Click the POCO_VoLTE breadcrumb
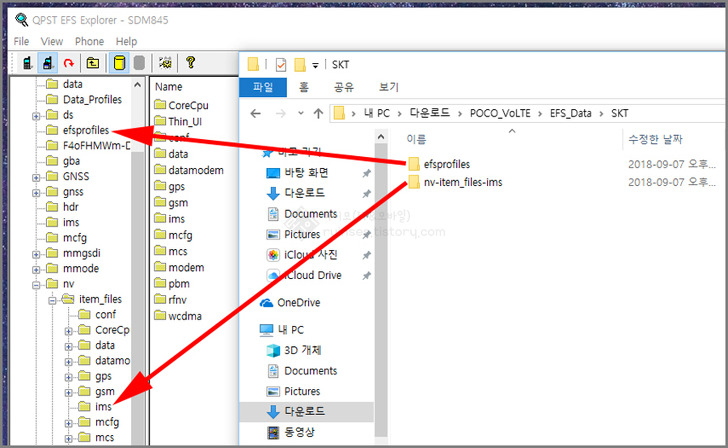Viewport: 728px width, 448px height. [x=500, y=113]
